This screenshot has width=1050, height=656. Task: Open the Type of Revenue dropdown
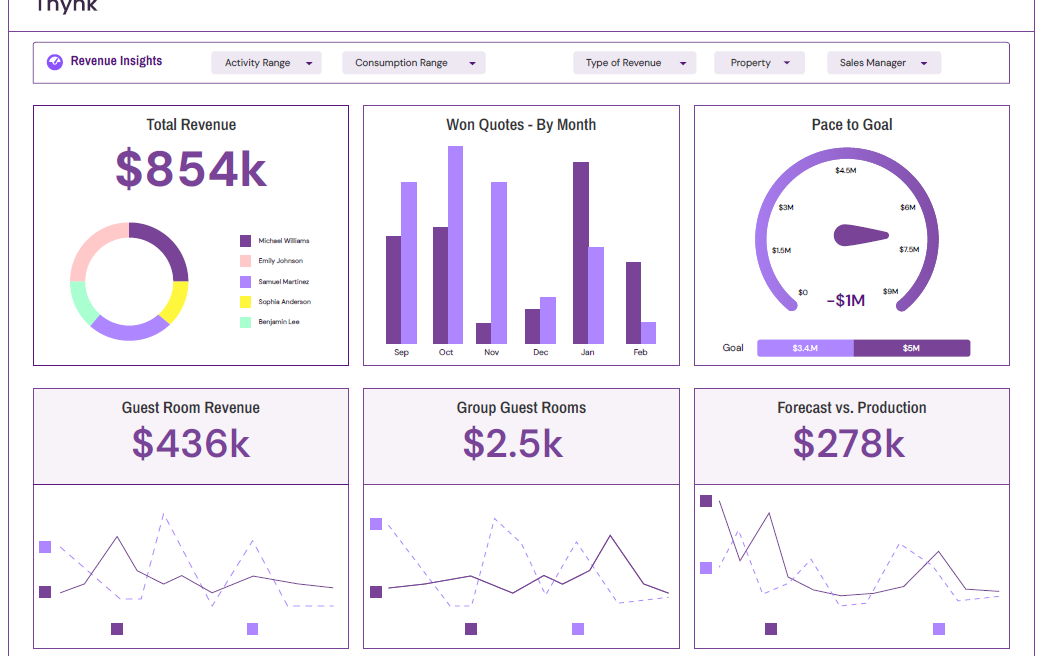pyautogui.click(x=634, y=63)
